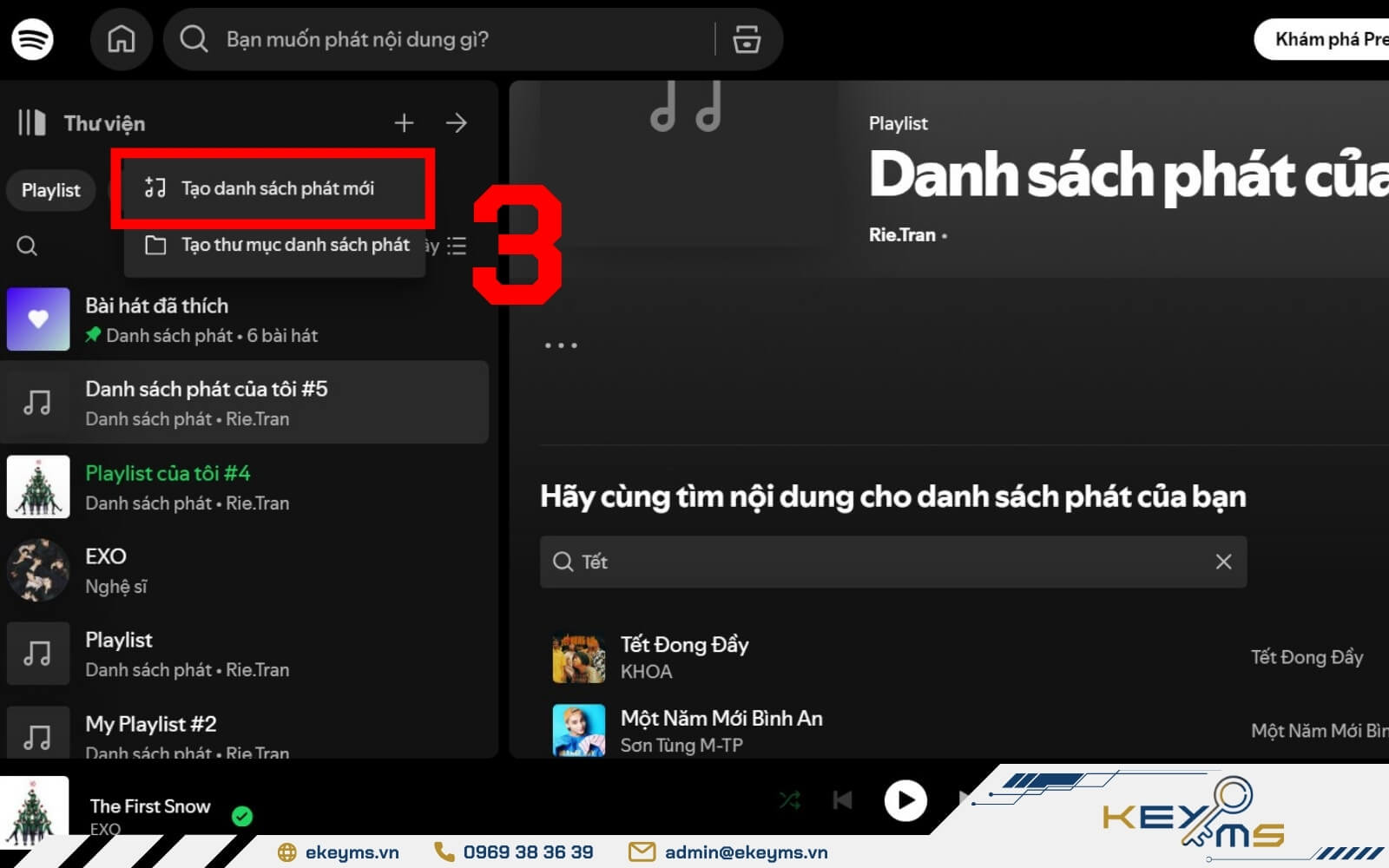Click green check saved icon near song title

(x=242, y=816)
